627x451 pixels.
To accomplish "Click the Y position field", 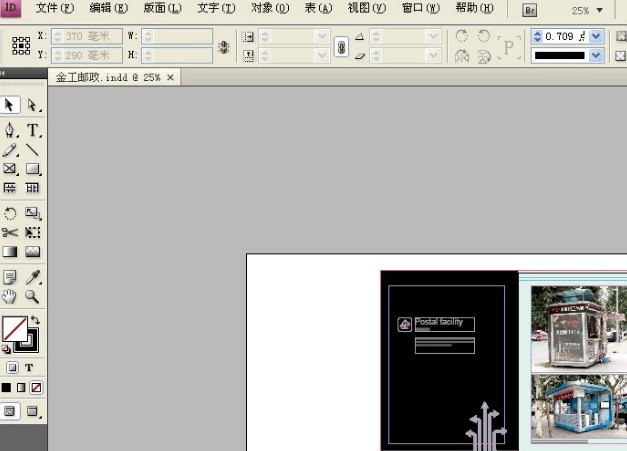I will pyautogui.click(x=87, y=55).
